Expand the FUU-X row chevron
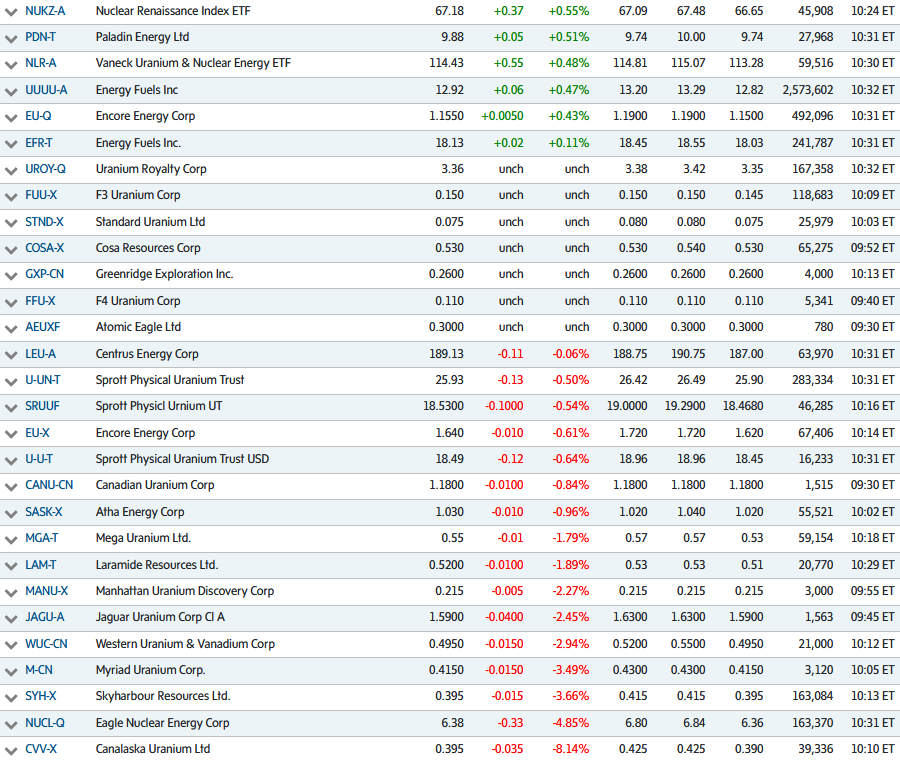The height and width of the screenshot is (760, 900). (x=11, y=197)
